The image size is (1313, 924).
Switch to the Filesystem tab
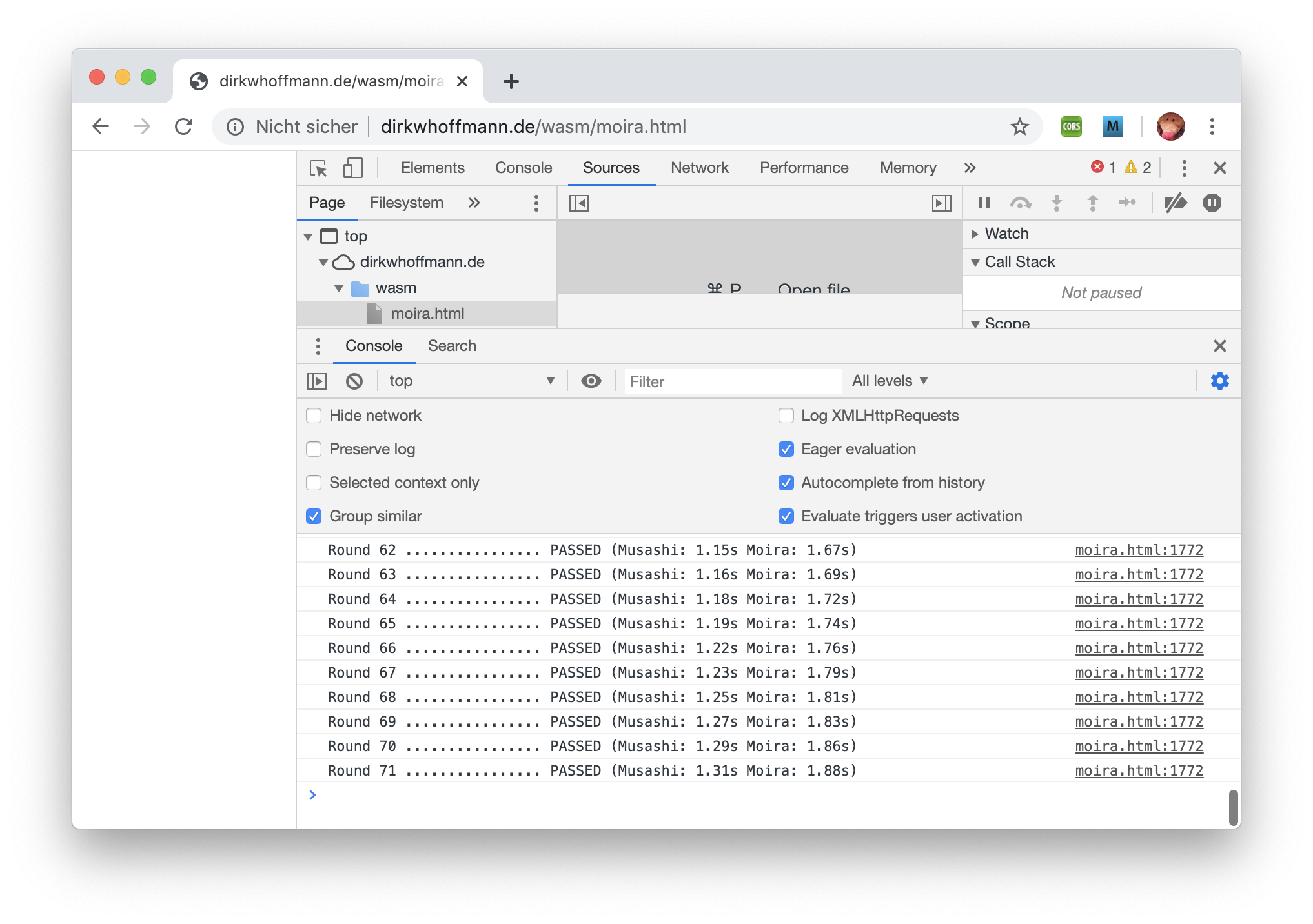click(407, 203)
